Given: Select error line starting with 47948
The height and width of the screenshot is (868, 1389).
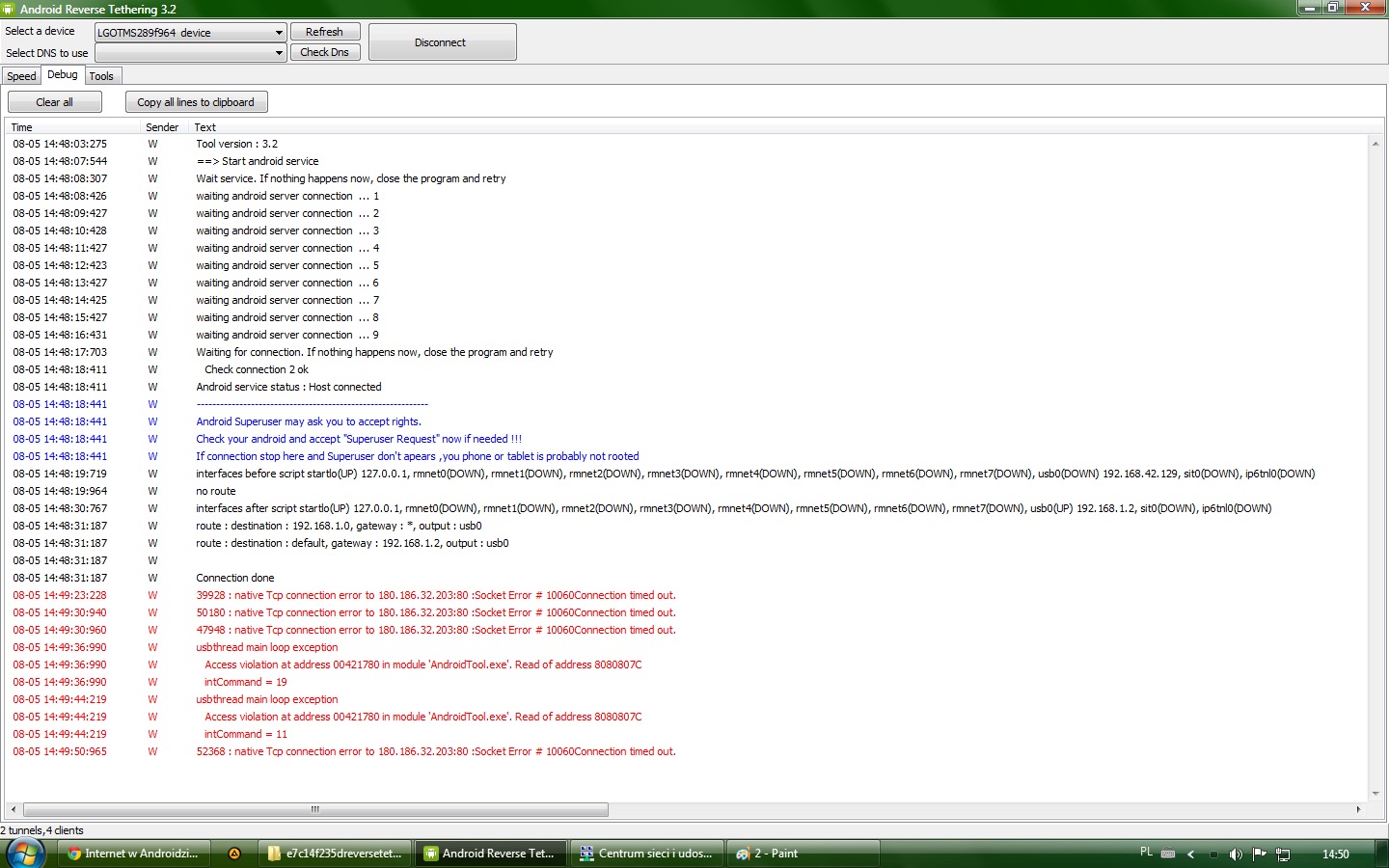Looking at the screenshot, I should (x=436, y=630).
